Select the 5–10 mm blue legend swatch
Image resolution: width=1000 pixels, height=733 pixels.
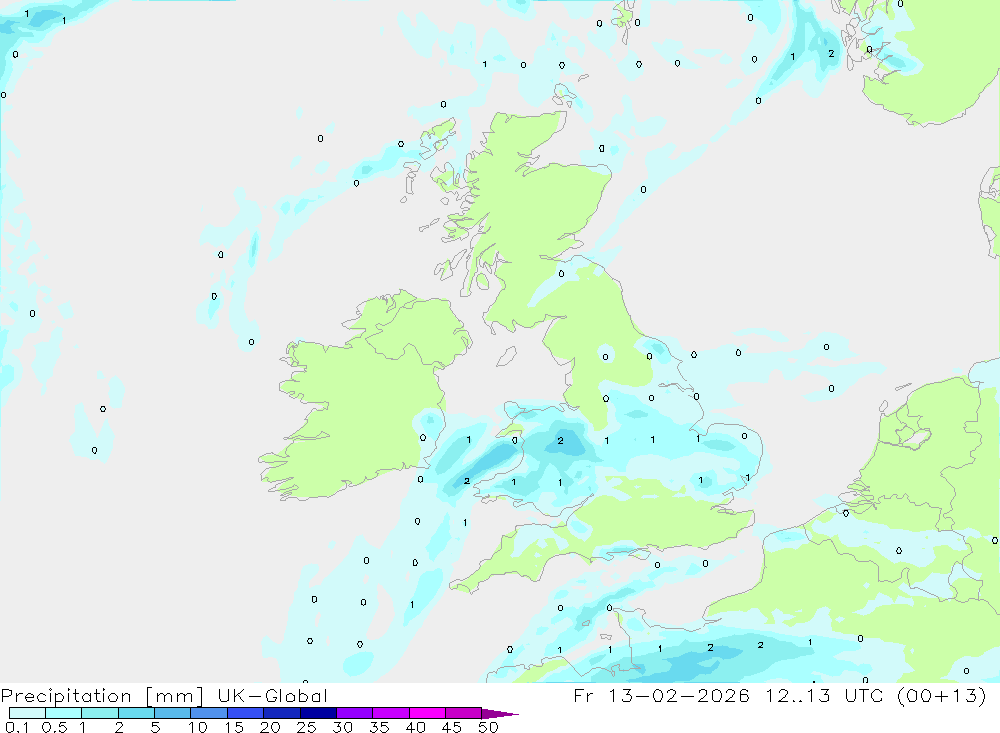point(172,713)
